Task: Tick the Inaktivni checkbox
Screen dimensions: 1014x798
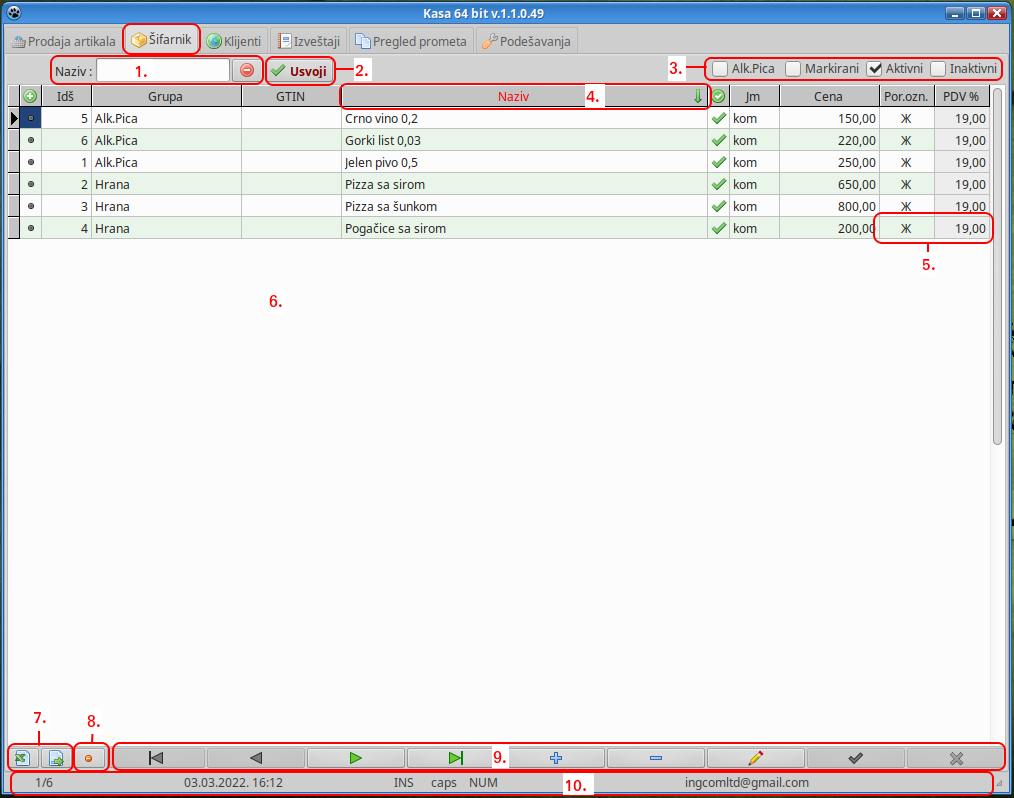Action: 938,69
